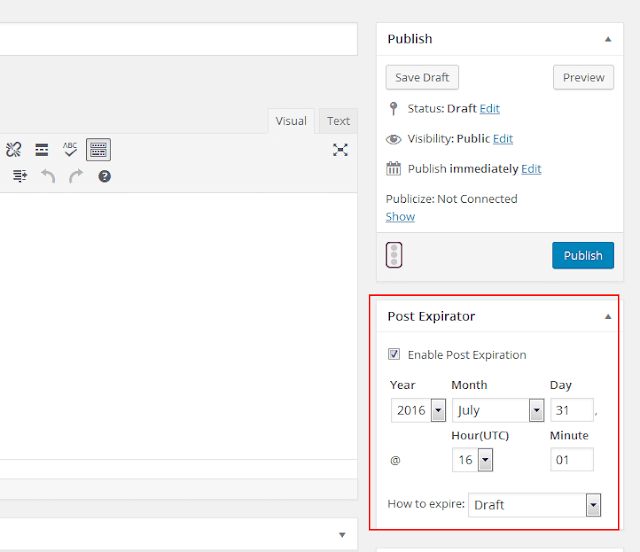Uncheck Enable Post Expiration checkbox
Viewport: 640px width, 552px height.
pos(394,354)
